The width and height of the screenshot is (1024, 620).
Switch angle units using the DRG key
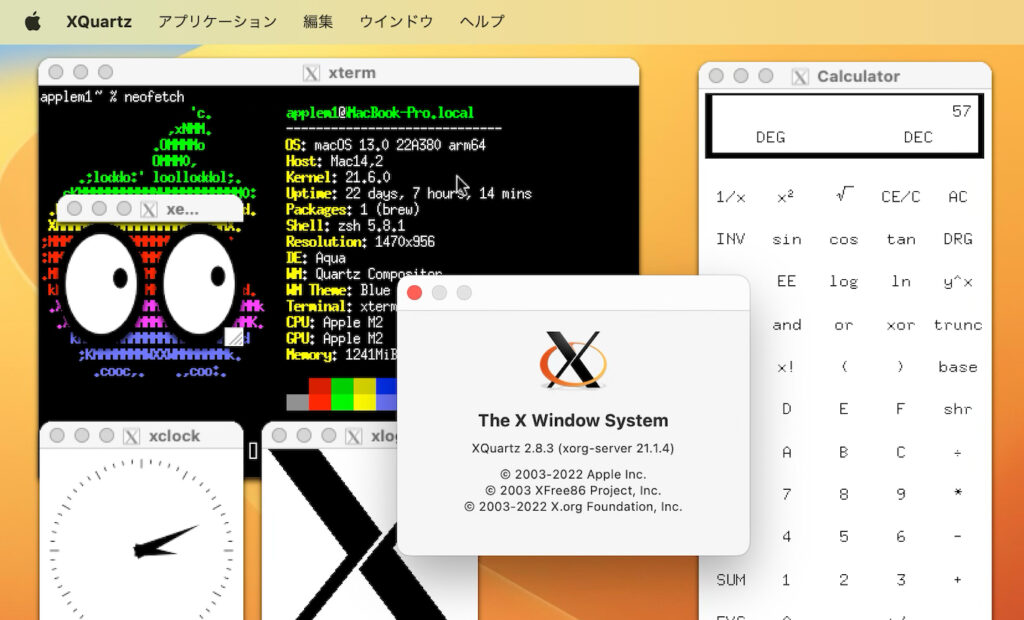957,239
